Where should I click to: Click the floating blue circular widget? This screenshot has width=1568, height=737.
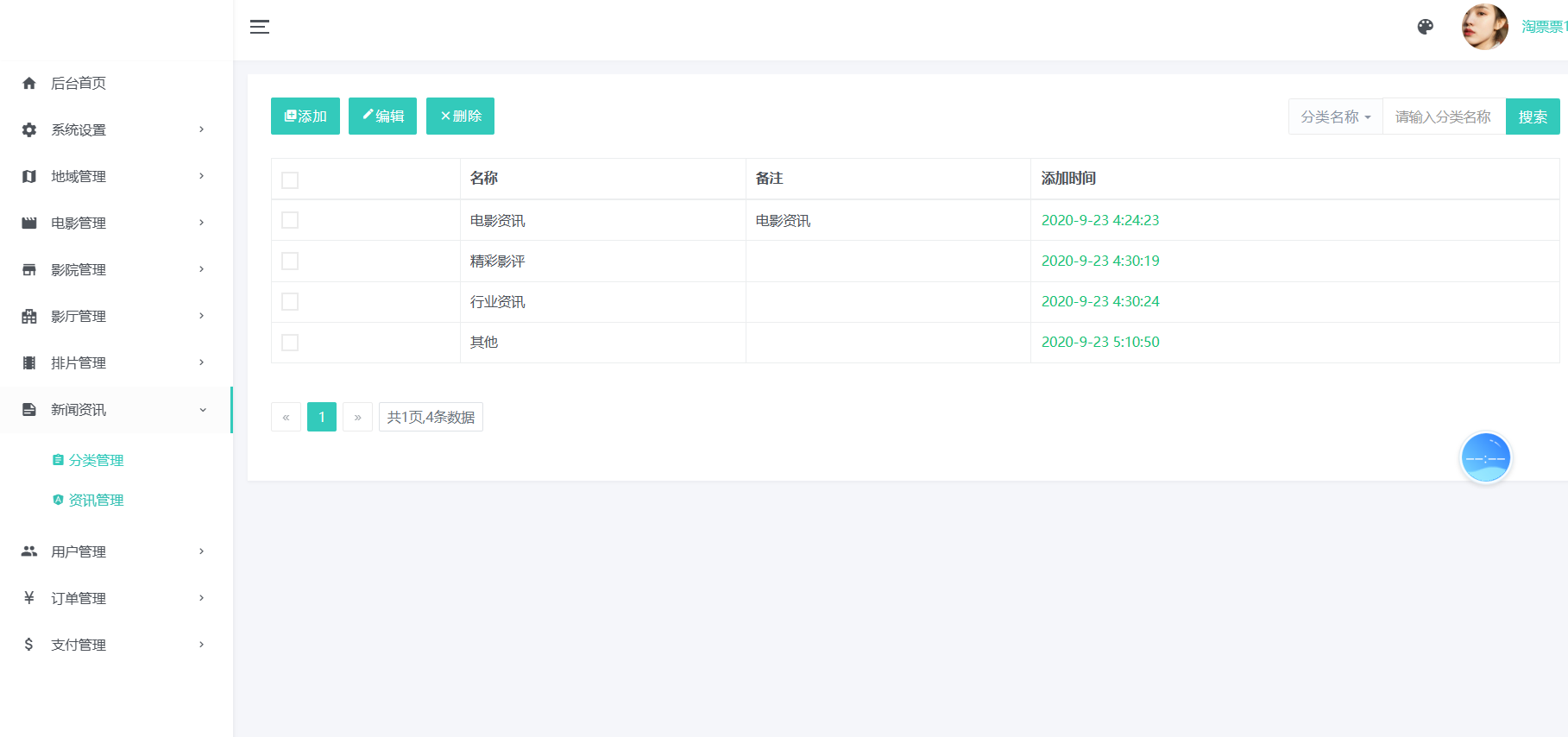(x=1485, y=457)
